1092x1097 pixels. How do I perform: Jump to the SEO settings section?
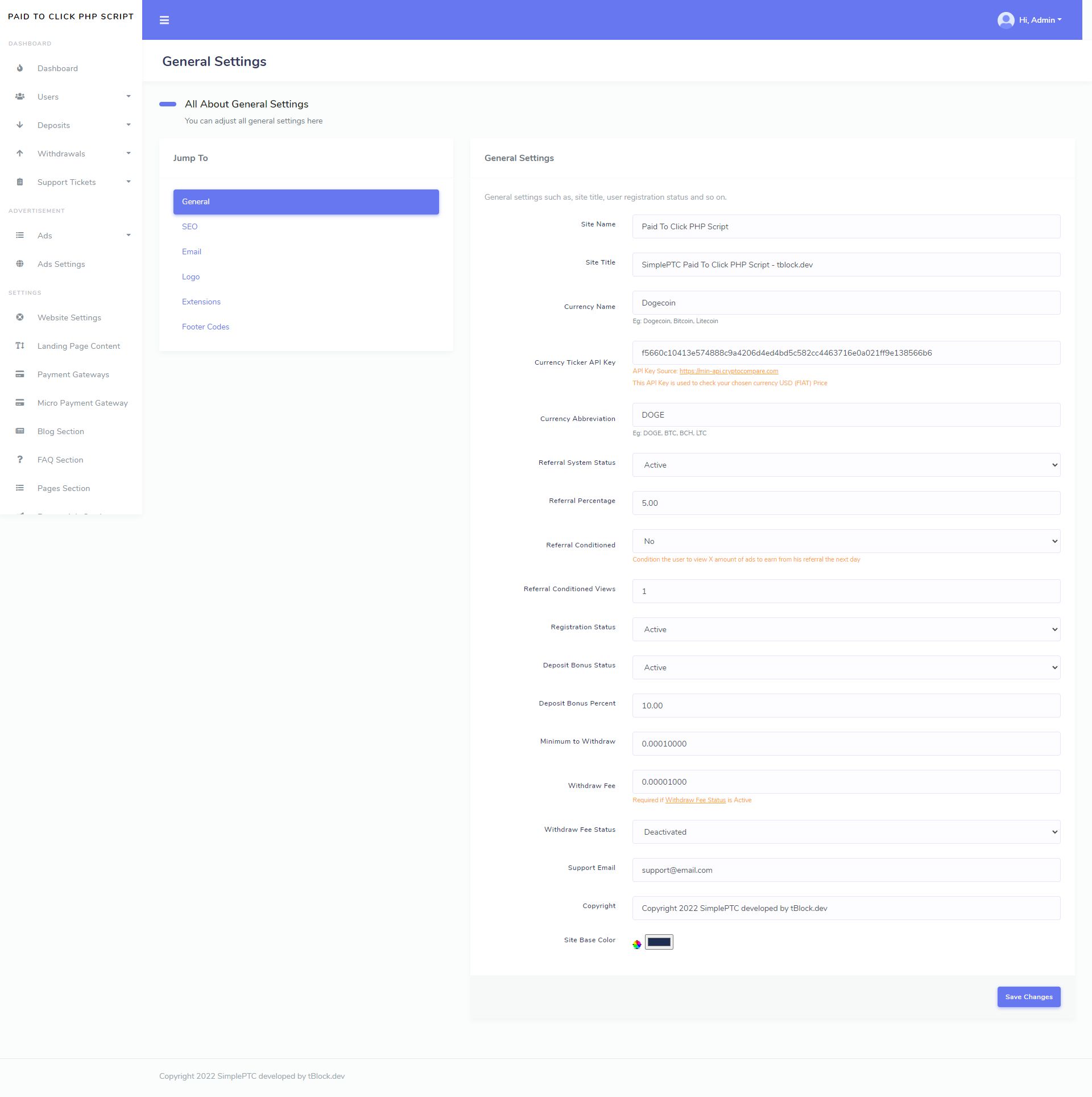[190, 226]
